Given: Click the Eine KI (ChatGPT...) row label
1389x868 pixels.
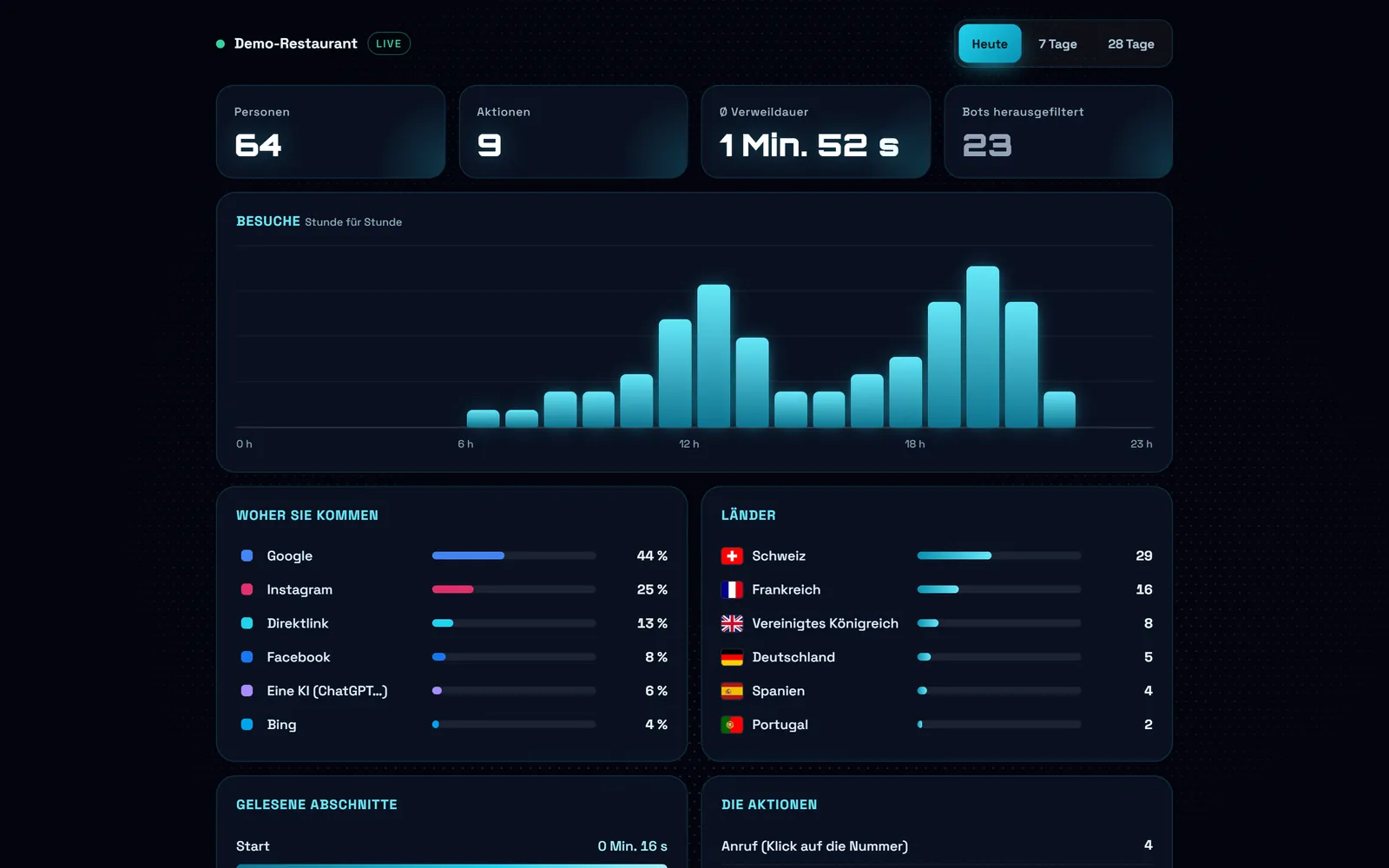Looking at the screenshot, I should pyautogui.click(x=327, y=691).
